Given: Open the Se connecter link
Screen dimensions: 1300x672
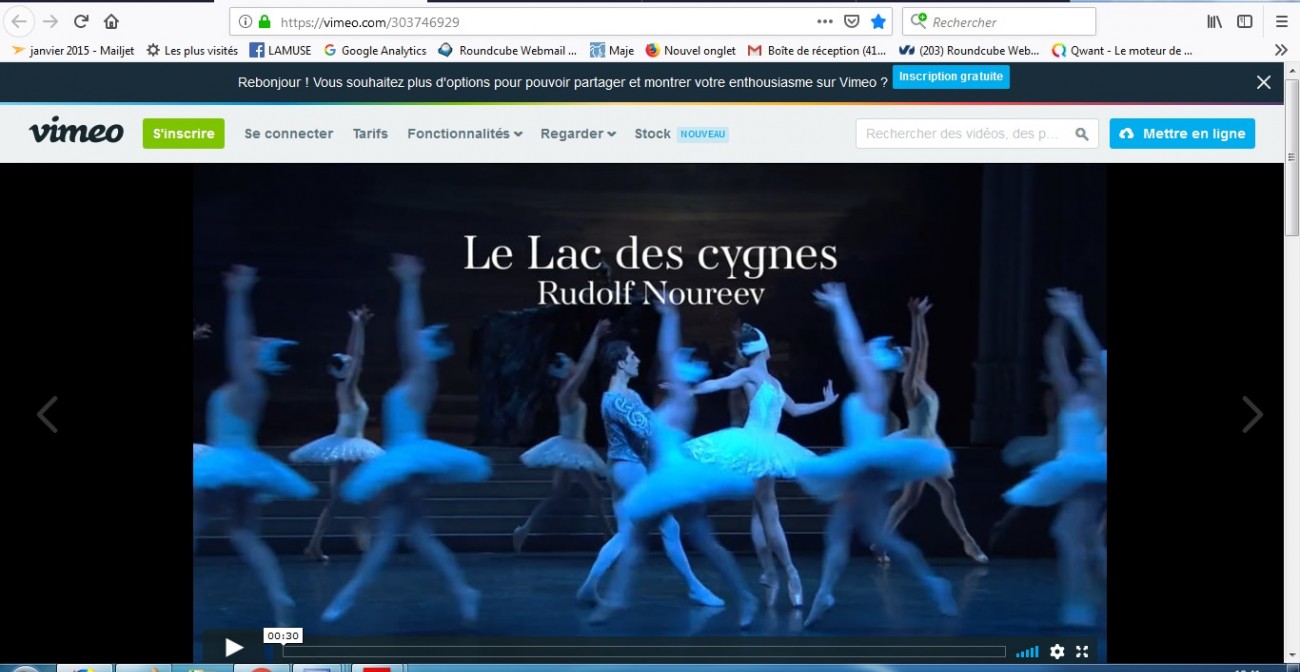Looking at the screenshot, I should 289,133.
